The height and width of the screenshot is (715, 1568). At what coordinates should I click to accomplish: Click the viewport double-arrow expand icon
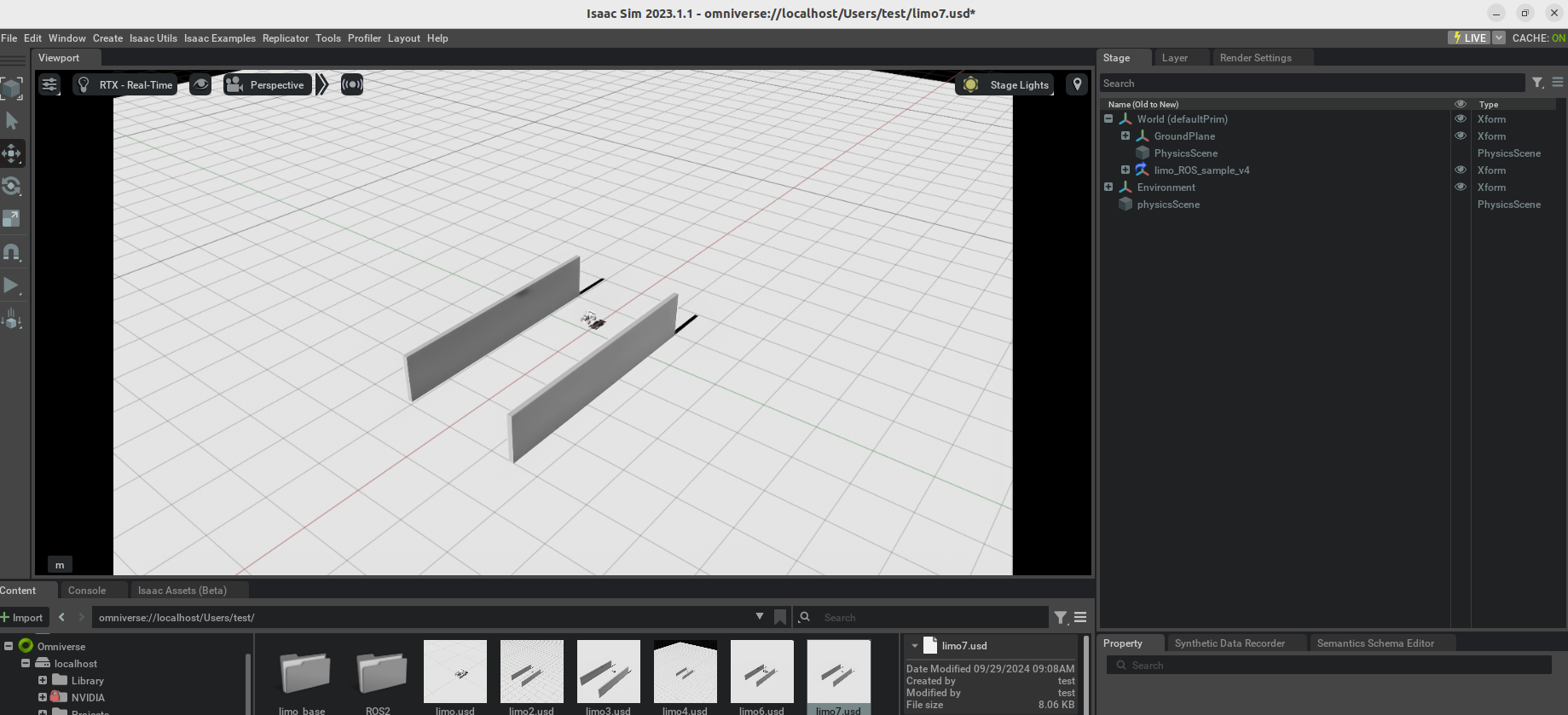(322, 84)
